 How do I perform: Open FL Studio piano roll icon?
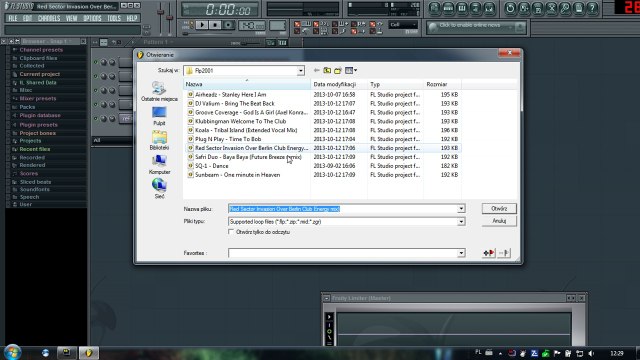462,8
